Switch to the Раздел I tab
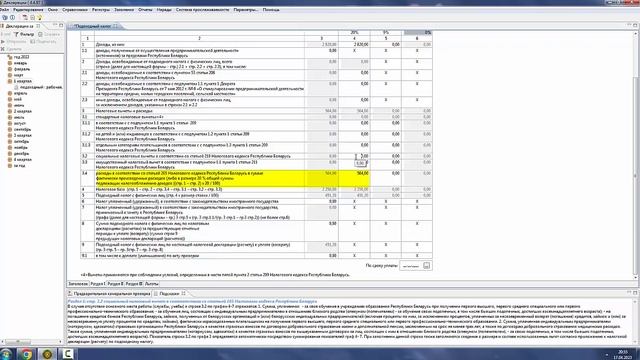Screen dimensions: 640x360 click(98, 283)
